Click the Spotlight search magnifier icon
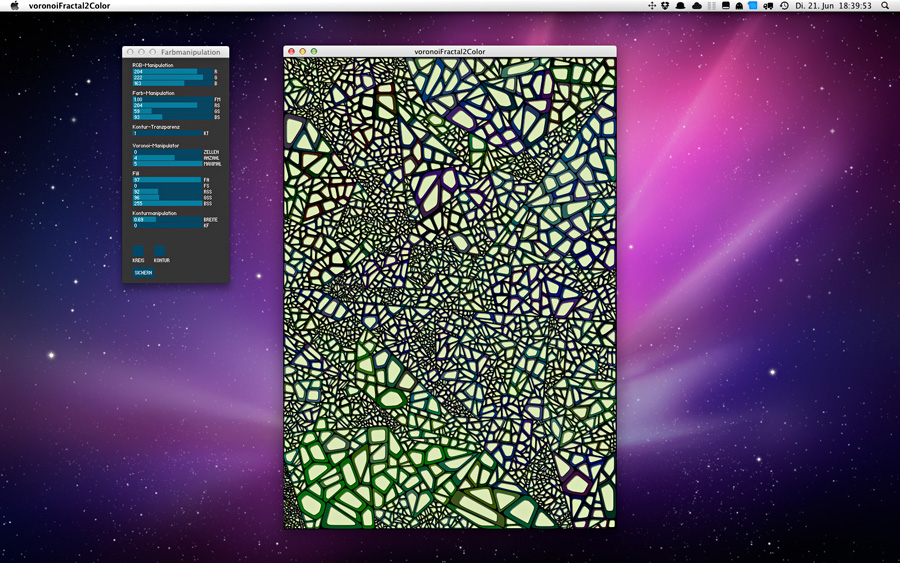Screen dimensions: 900x563 885,6
